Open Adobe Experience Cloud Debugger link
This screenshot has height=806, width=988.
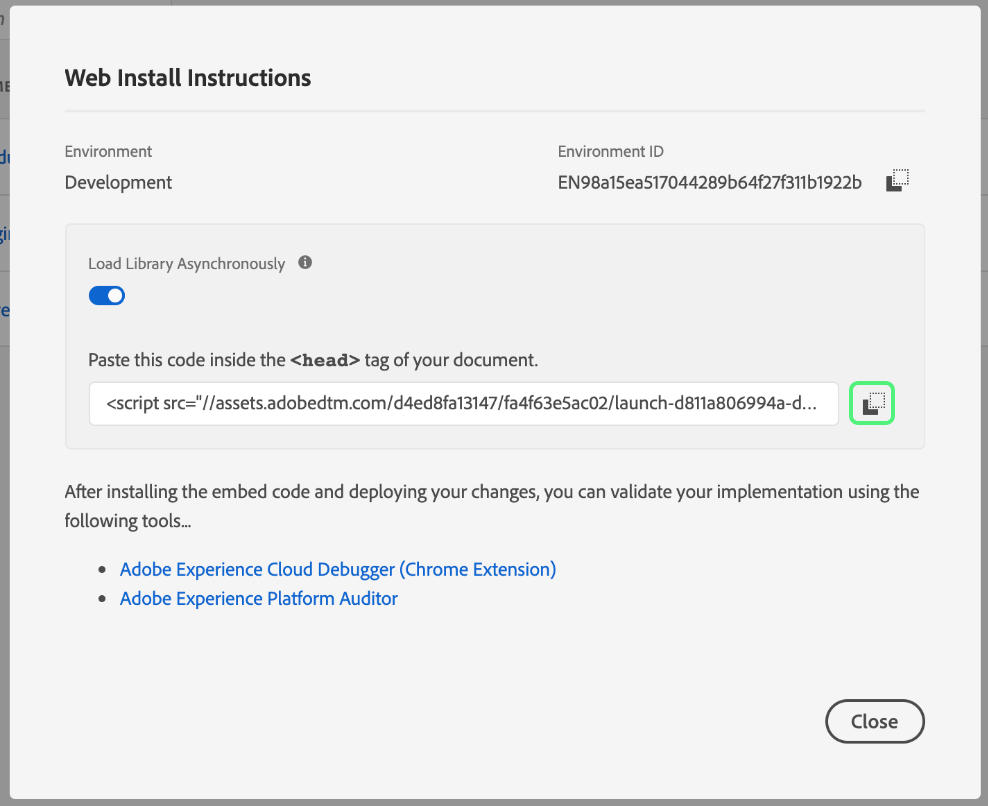pyautogui.click(x=337, y=569)
